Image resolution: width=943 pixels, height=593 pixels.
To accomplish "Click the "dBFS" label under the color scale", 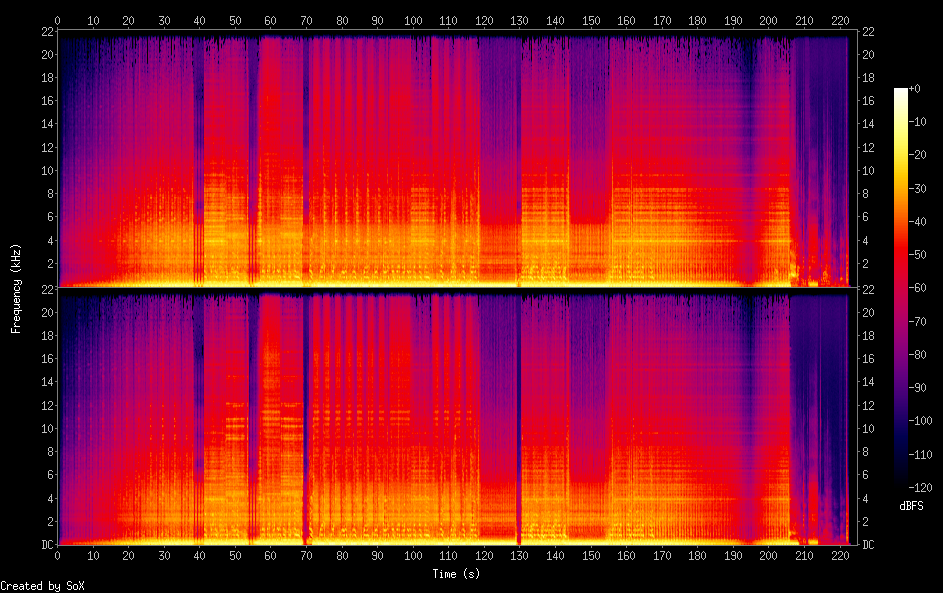I will tap(911, 506).
